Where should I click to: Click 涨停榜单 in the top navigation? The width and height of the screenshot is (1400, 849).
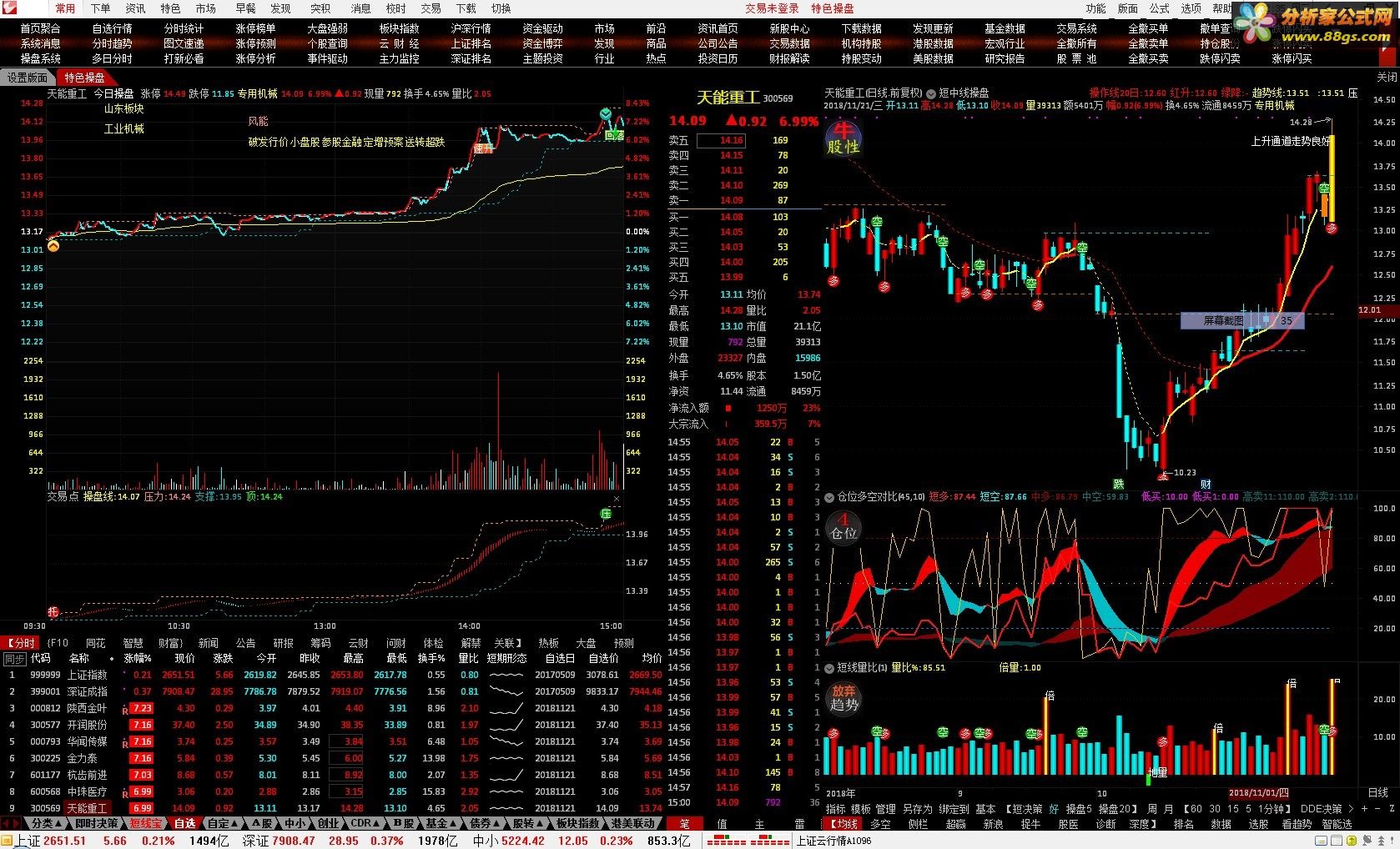click(255, 28)
